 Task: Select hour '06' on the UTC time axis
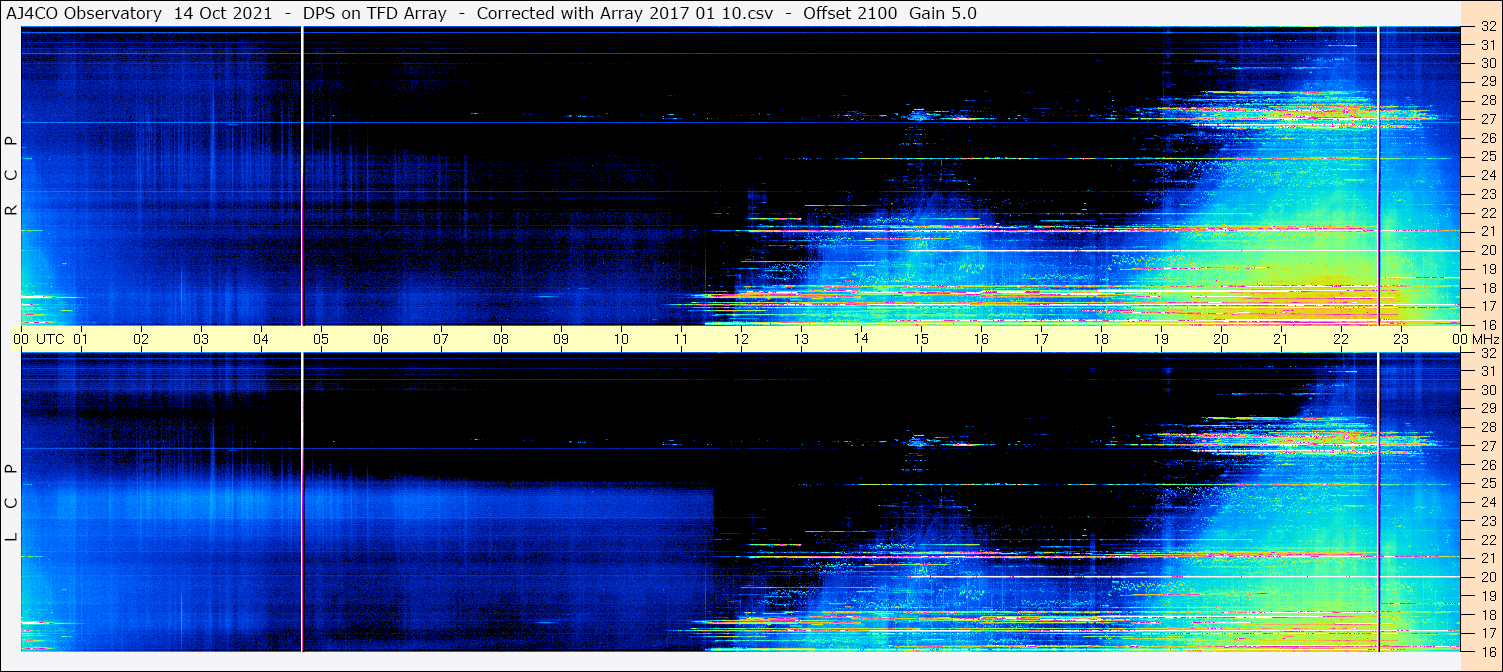[381, 339]
